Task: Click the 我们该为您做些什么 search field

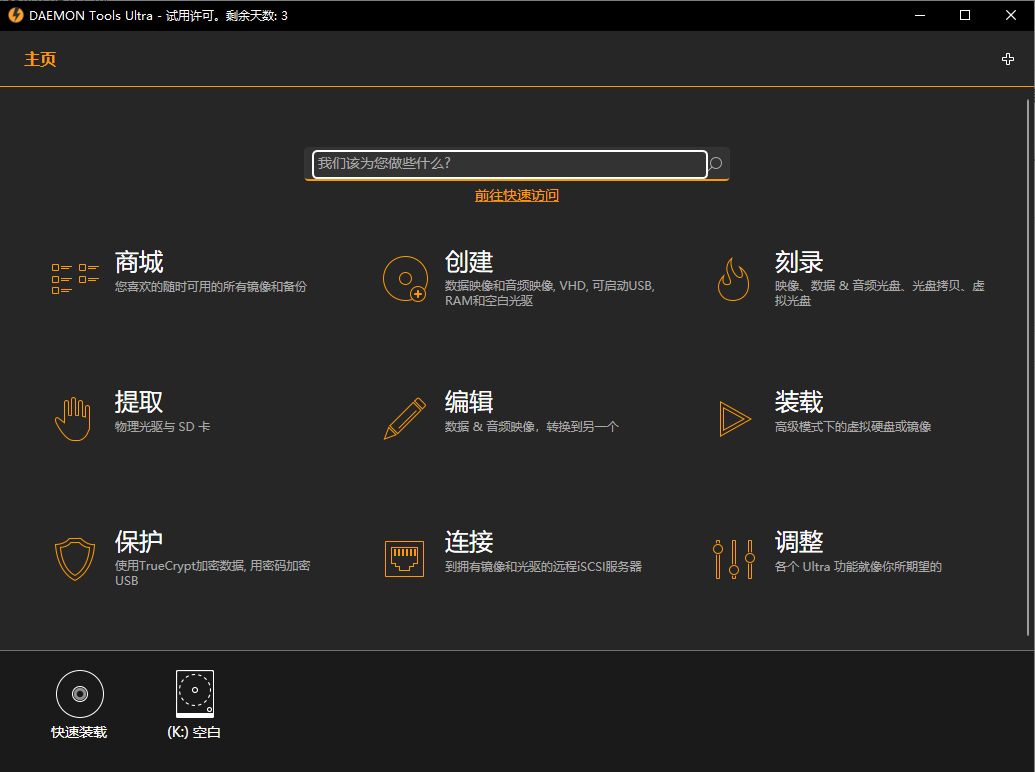Action: pos(510,164)
